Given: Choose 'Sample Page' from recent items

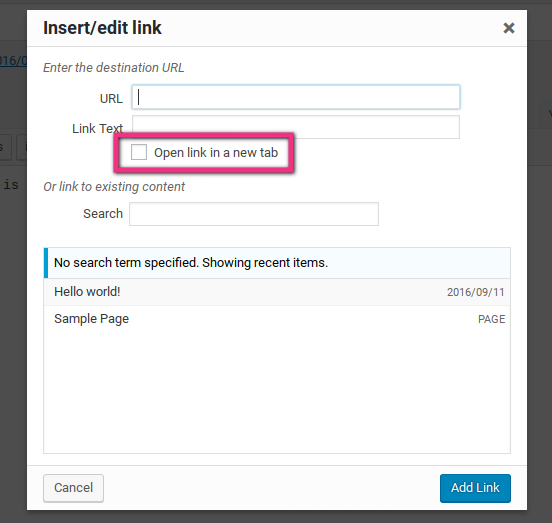Looking at the screenshot, I should pyautogui.click(x=277, y=319).
